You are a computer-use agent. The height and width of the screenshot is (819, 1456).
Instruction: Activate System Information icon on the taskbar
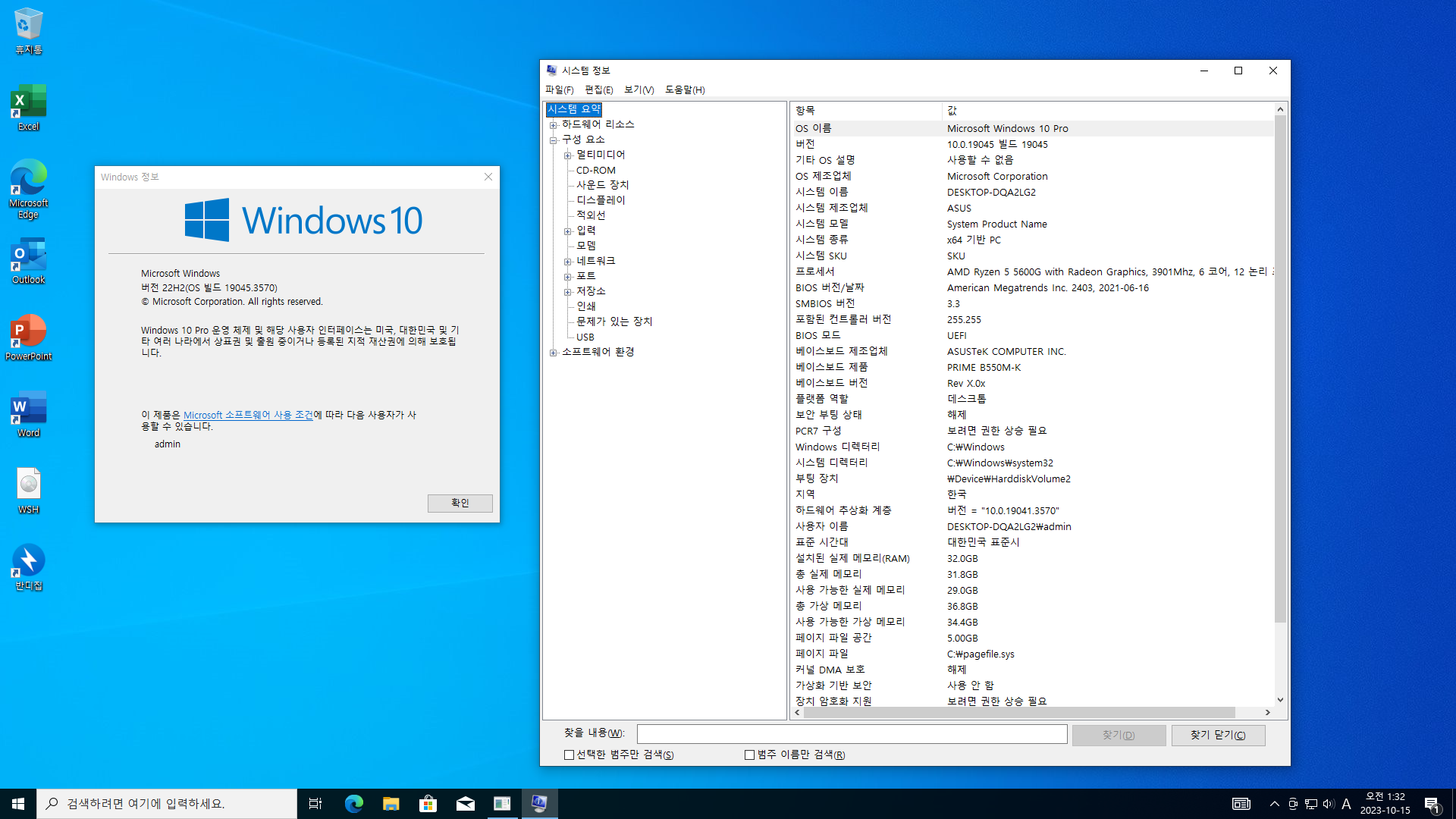coord(539,804)
